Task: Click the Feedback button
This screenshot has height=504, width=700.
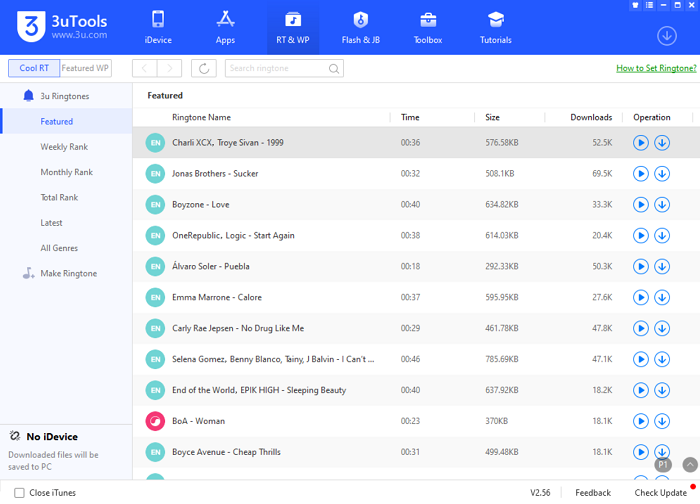Action: pos(593,492)
